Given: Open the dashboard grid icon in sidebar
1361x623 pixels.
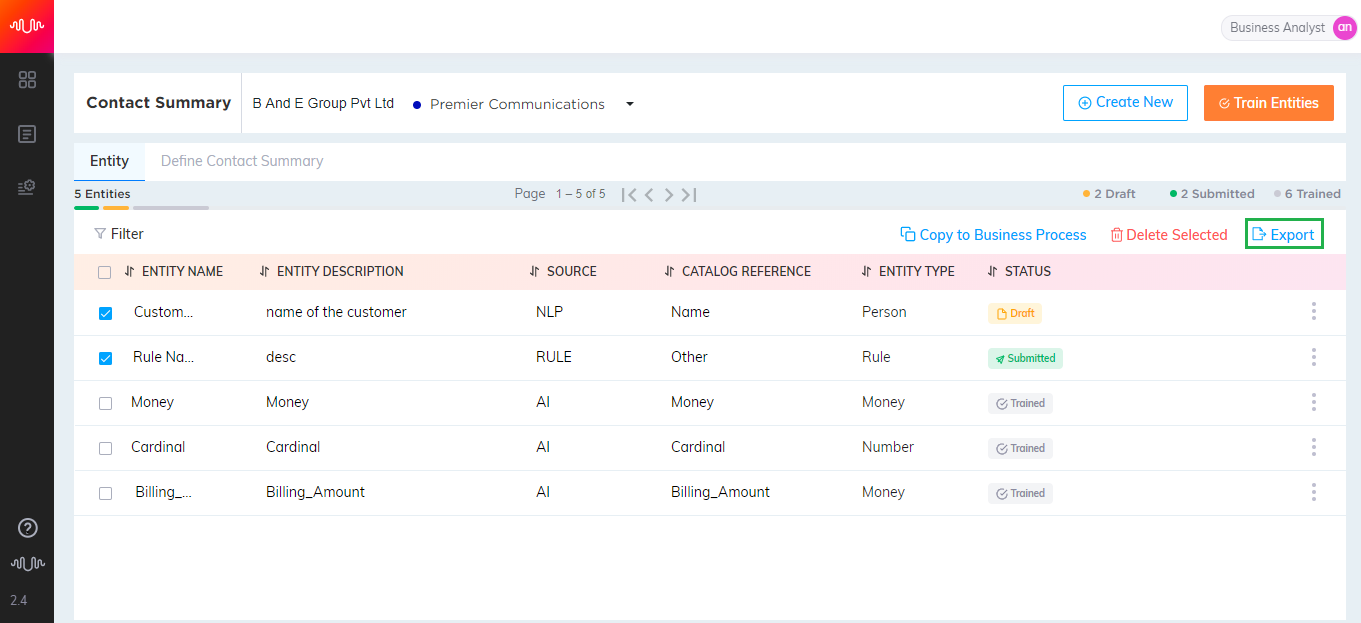Looking at the screenshot, I should click(28, 80).
